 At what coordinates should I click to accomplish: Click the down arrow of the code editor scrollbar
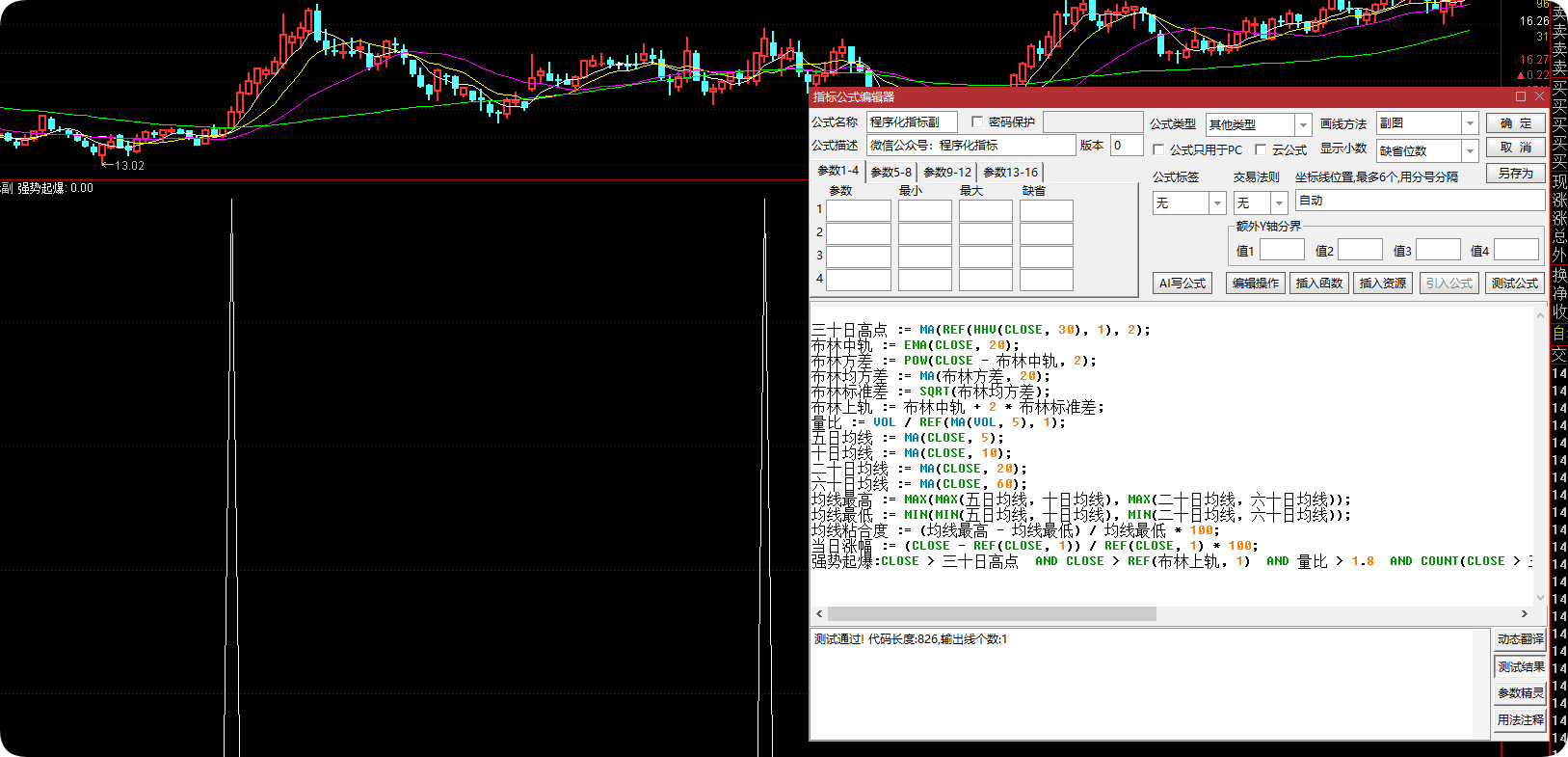tap(1540, 598)
